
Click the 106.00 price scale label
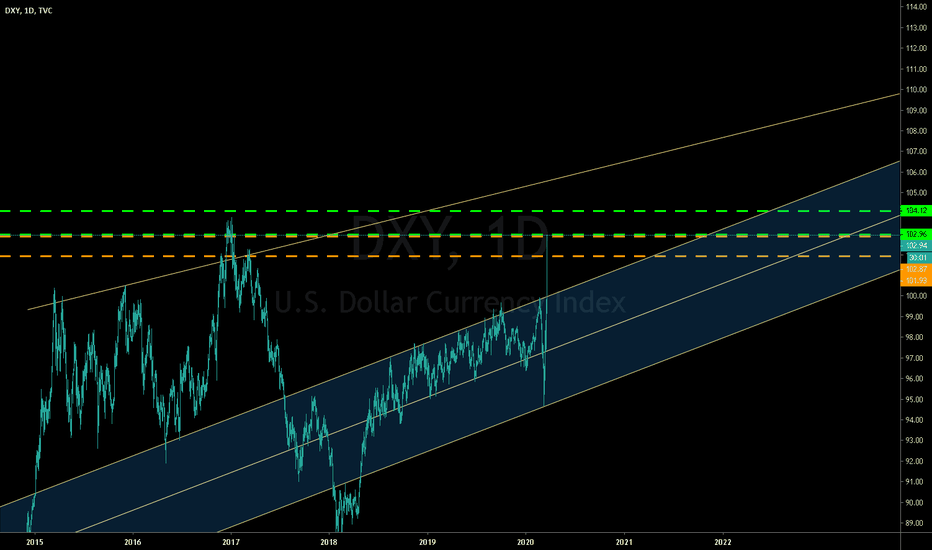916,172
